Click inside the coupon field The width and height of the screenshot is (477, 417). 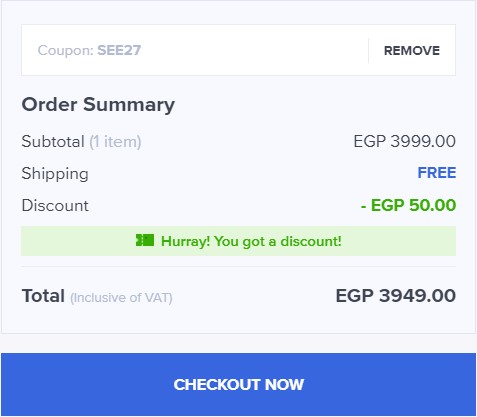(x=195, y=50)
